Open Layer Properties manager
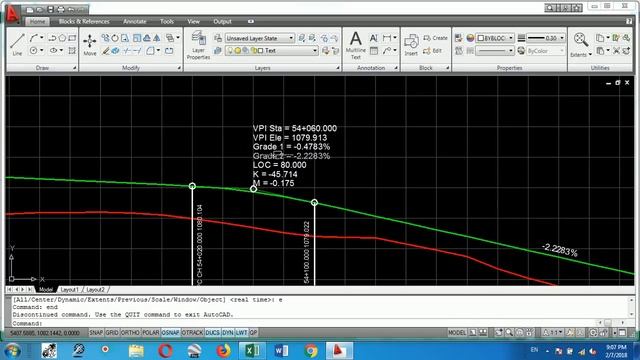 click(198, 45)
